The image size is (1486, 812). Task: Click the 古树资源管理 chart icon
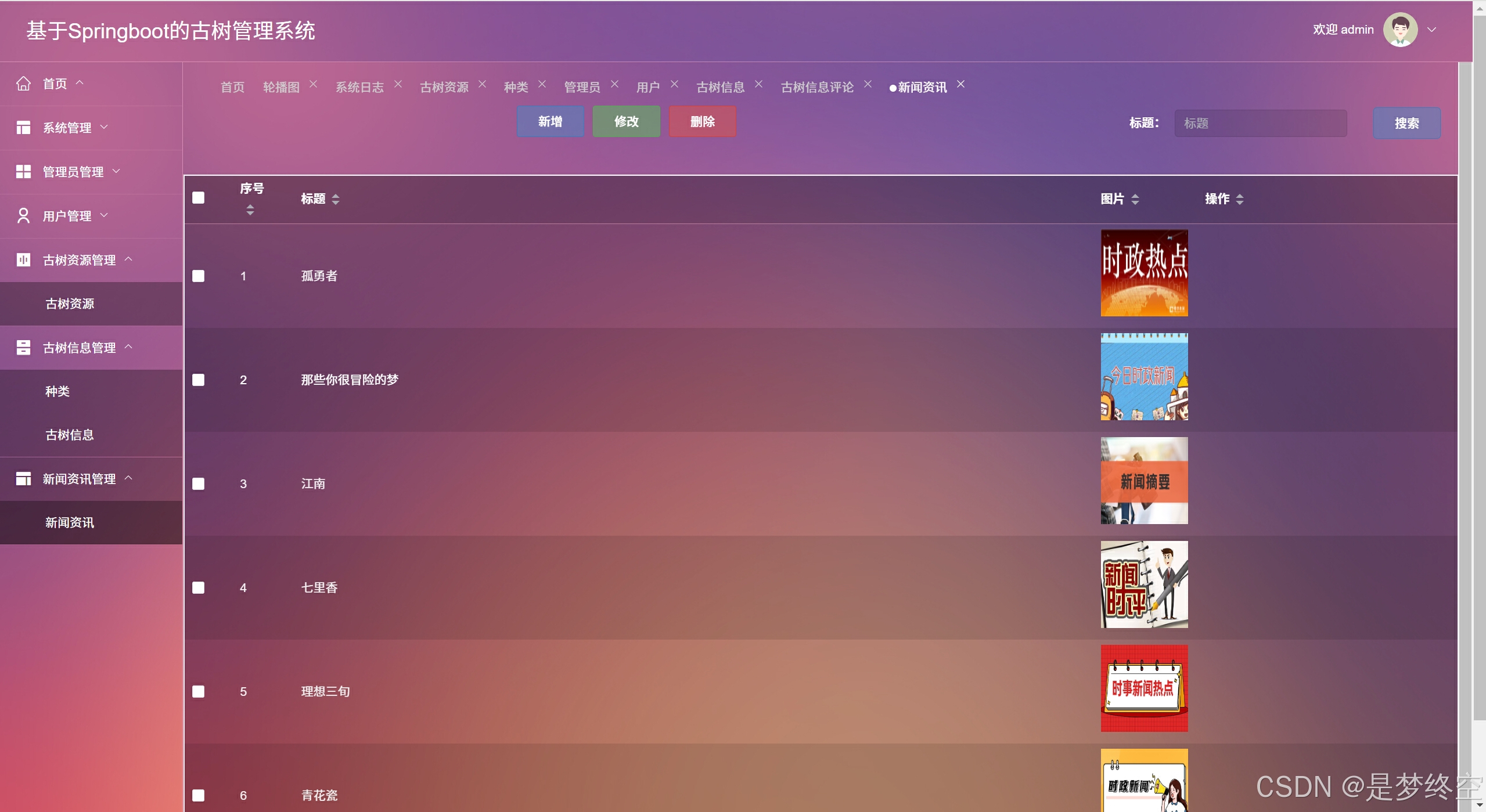pos(23,259)
